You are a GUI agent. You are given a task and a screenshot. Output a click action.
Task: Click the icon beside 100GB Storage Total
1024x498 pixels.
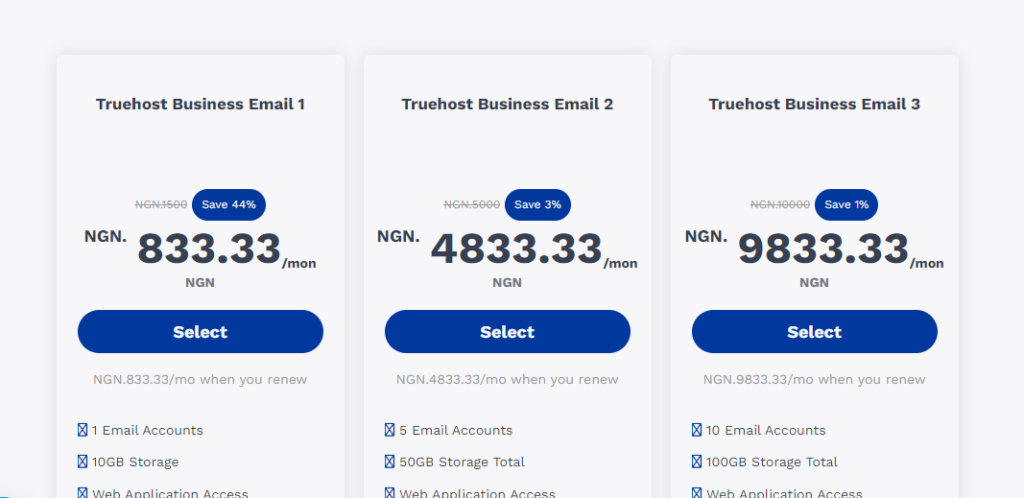tap(696, 462)
